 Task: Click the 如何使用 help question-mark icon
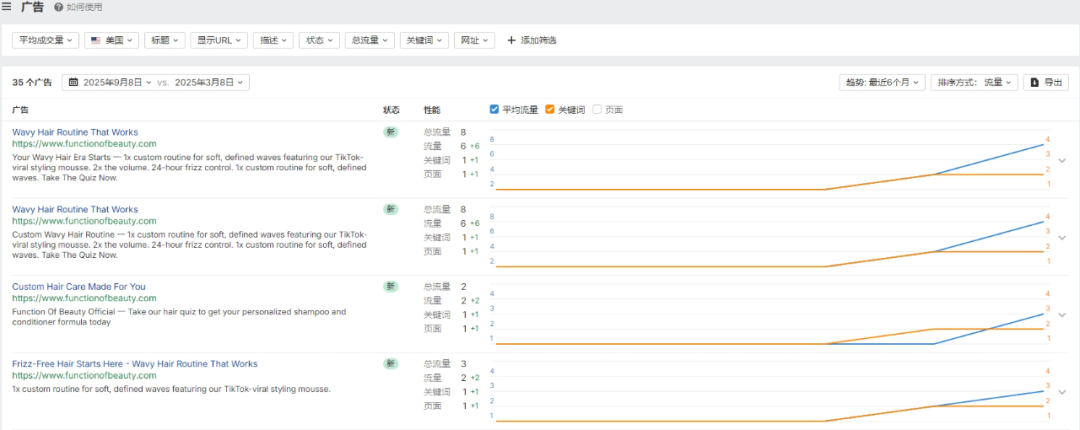pyautogui.click(x=58, y=8)
